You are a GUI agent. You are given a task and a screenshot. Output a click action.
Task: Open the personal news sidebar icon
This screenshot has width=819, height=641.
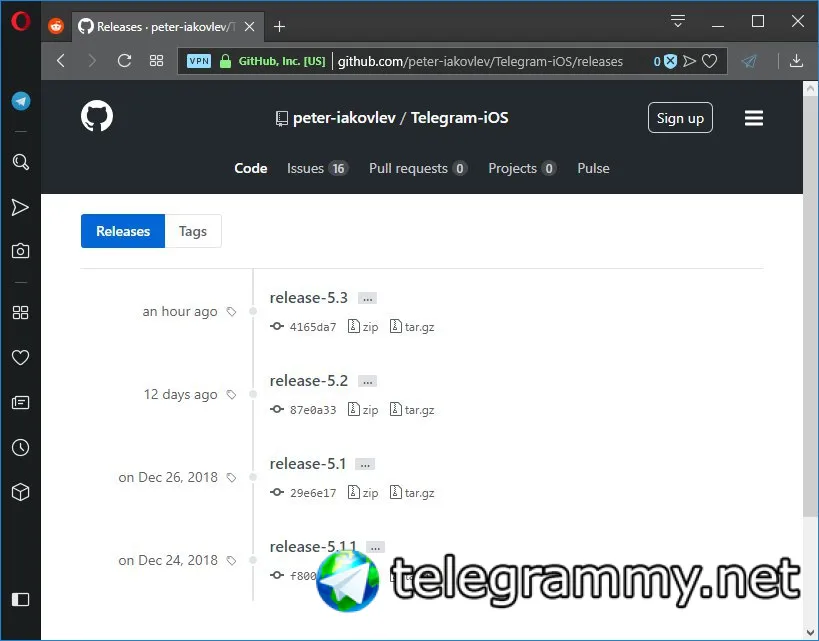click(x=20, y=402)
